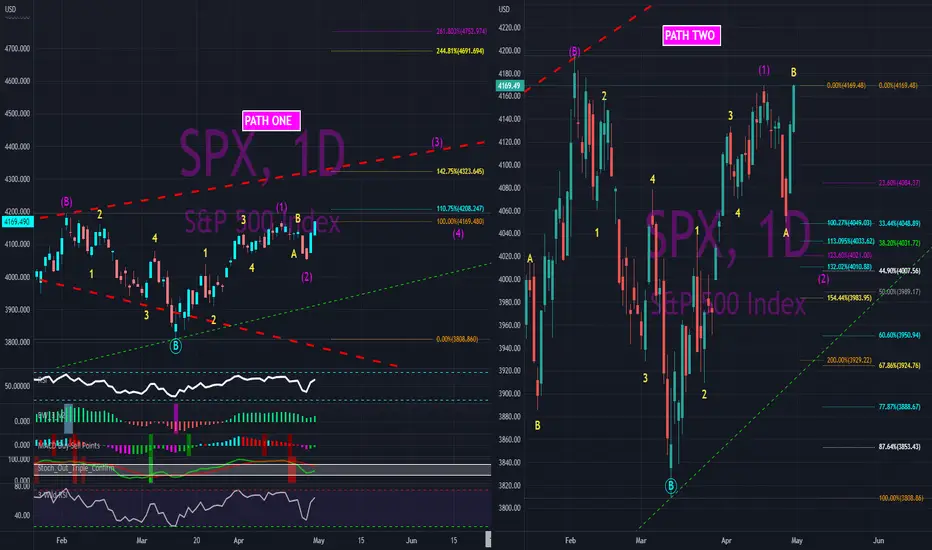Select the 244.81%(4691.694) Fibonacci label

tap(460, 51)
